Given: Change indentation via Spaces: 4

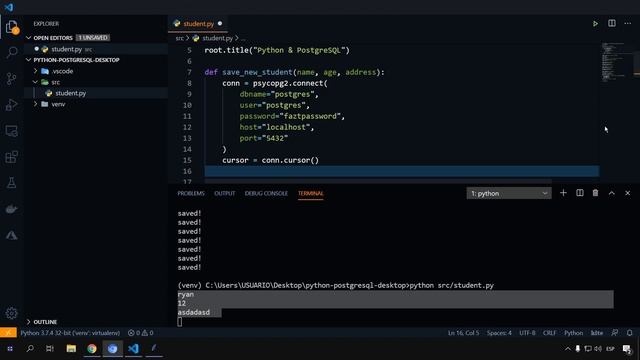Looking at the screenshot, I should (499, 333).
